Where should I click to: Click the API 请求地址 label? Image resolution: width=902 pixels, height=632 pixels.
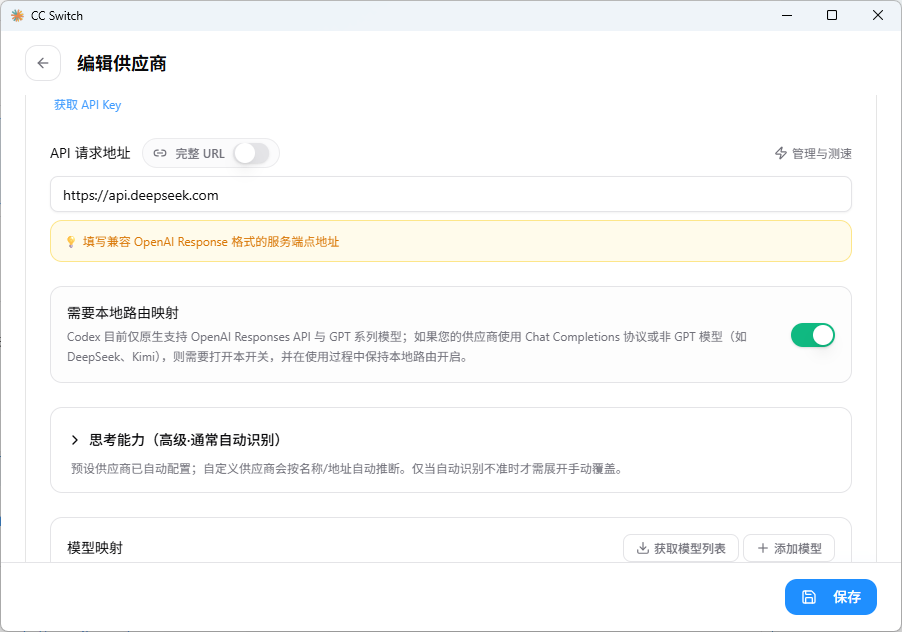click(x=90, y=154)
